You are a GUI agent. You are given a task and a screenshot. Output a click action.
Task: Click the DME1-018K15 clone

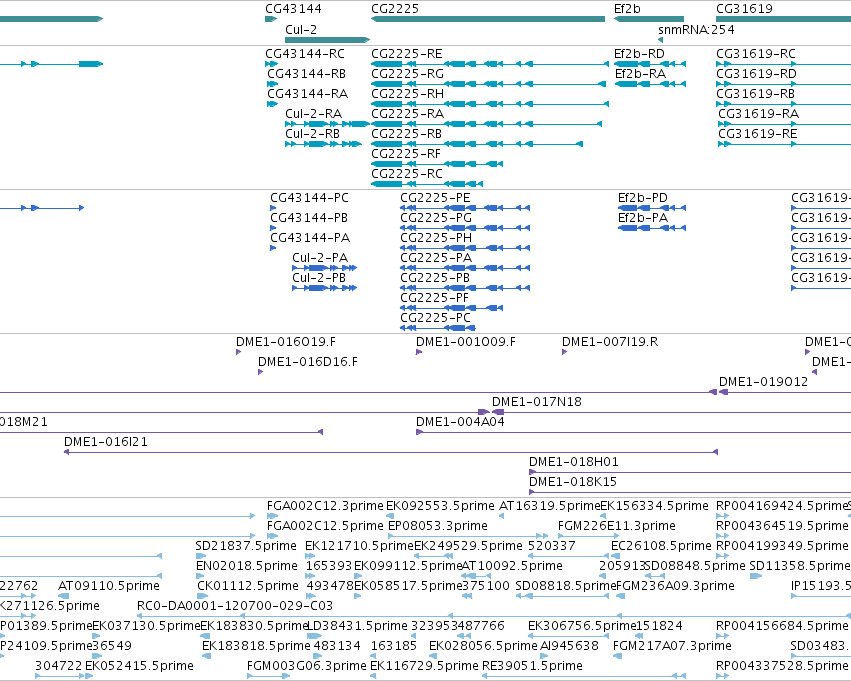(573, 483)
